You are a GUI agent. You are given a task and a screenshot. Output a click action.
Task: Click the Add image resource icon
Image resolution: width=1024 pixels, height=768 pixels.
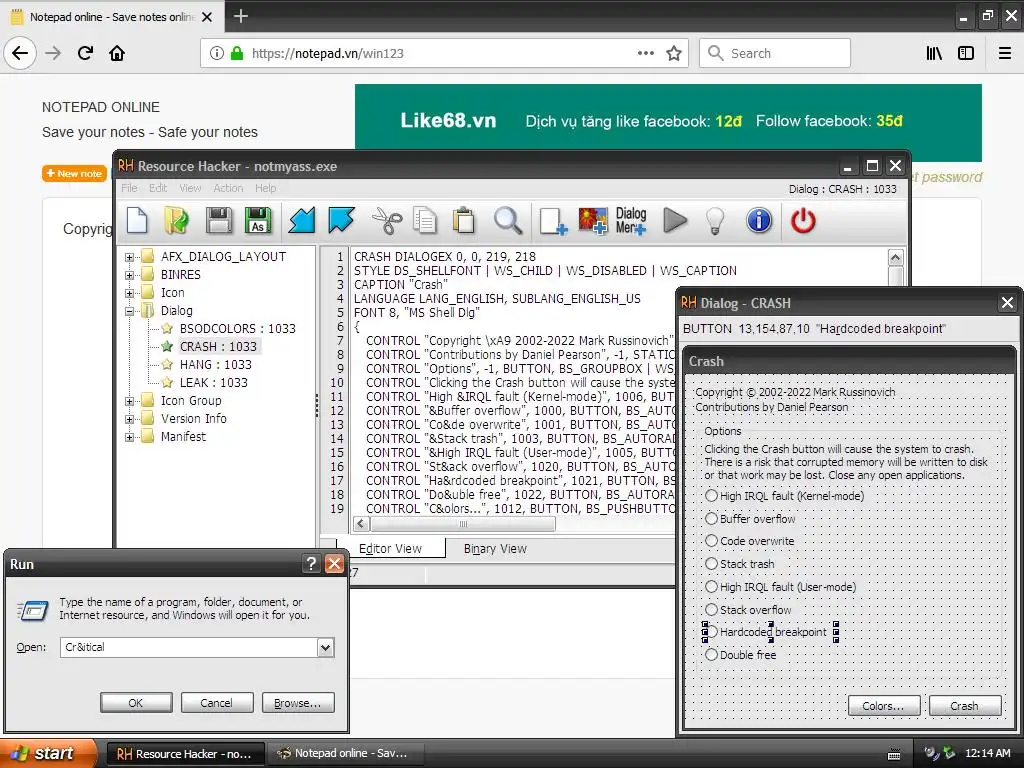pyautogui.click(x=593, y=221)
